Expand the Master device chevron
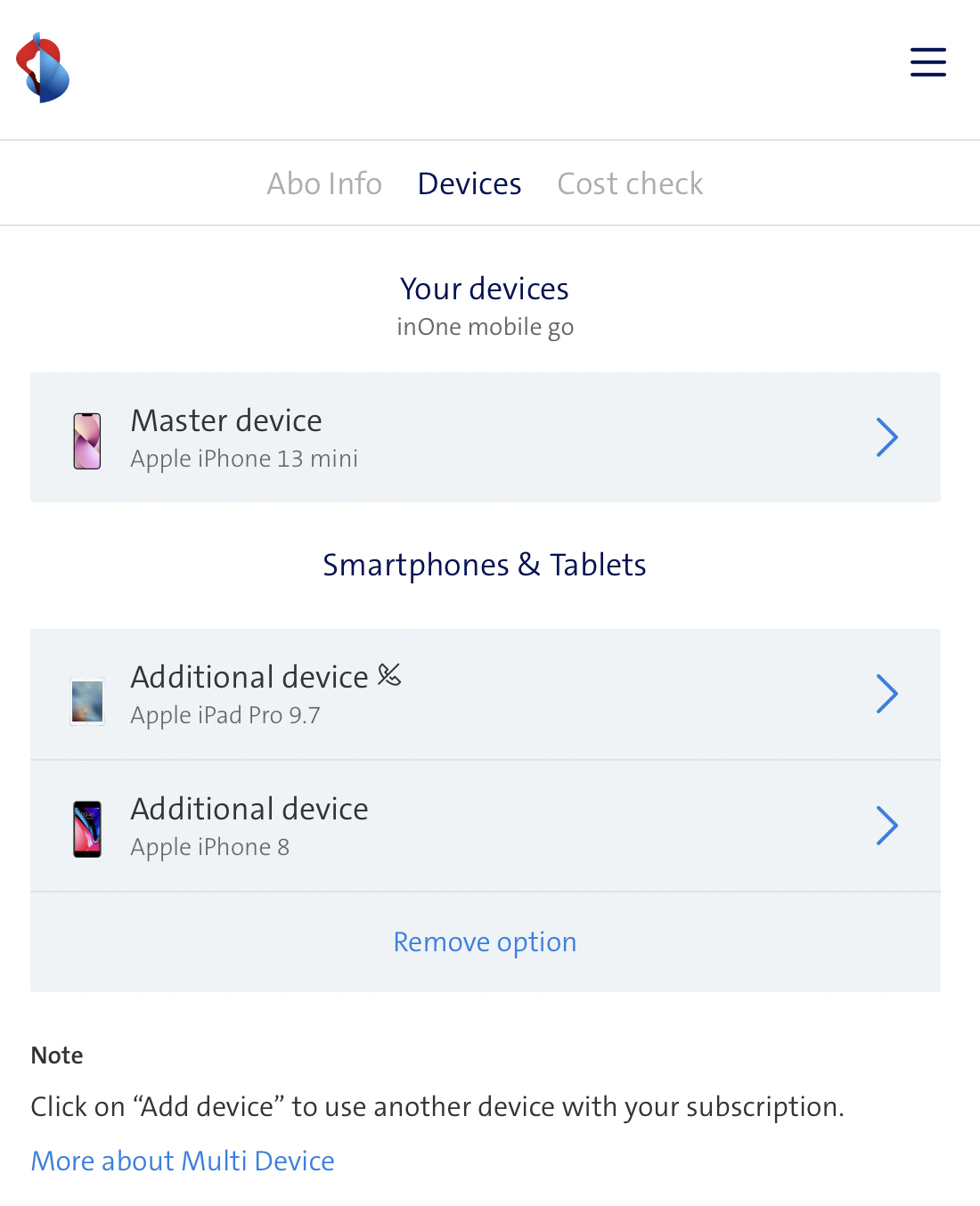 click(x=886, y=437)
